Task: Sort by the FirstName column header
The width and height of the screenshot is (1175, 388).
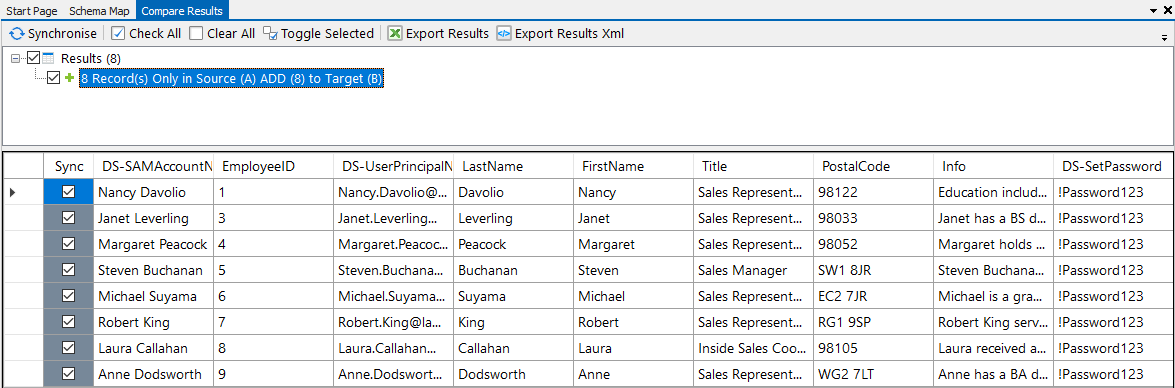Action: pyautogui.click(x=633, y=166)
